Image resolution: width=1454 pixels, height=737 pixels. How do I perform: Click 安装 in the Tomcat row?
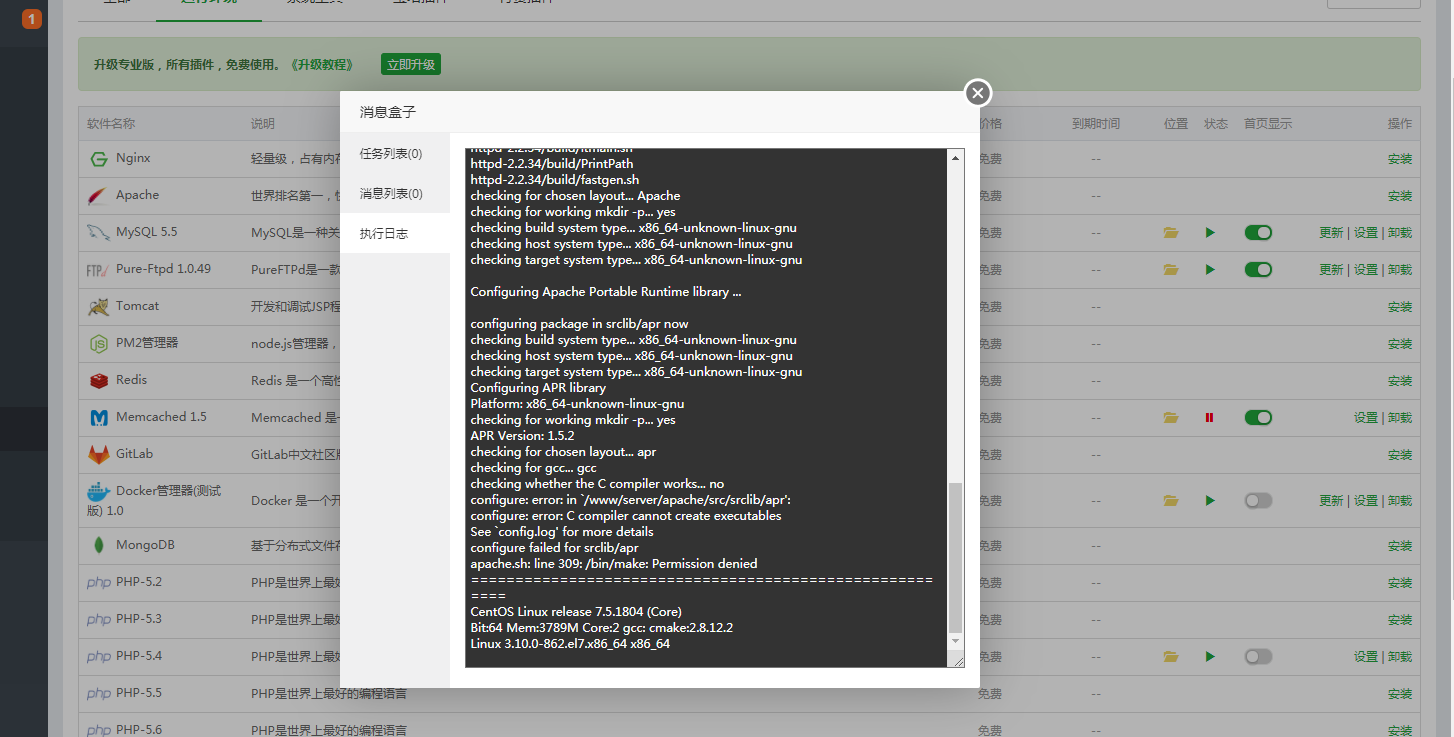[1400, 307]
